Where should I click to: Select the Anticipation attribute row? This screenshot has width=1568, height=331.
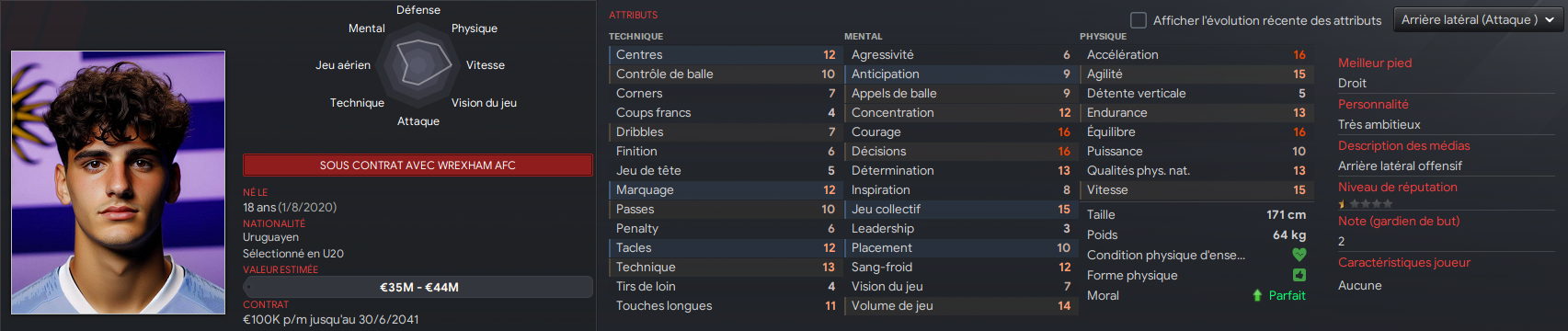pyautogui.click(x=960, y=74)
